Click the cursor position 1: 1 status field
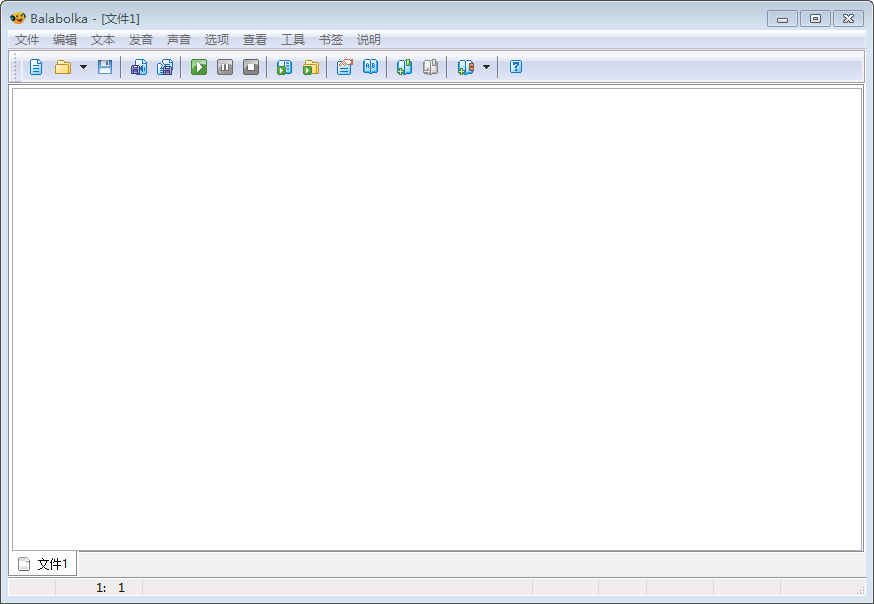This screenshot has width=874, height=604. tap(99, 587)
